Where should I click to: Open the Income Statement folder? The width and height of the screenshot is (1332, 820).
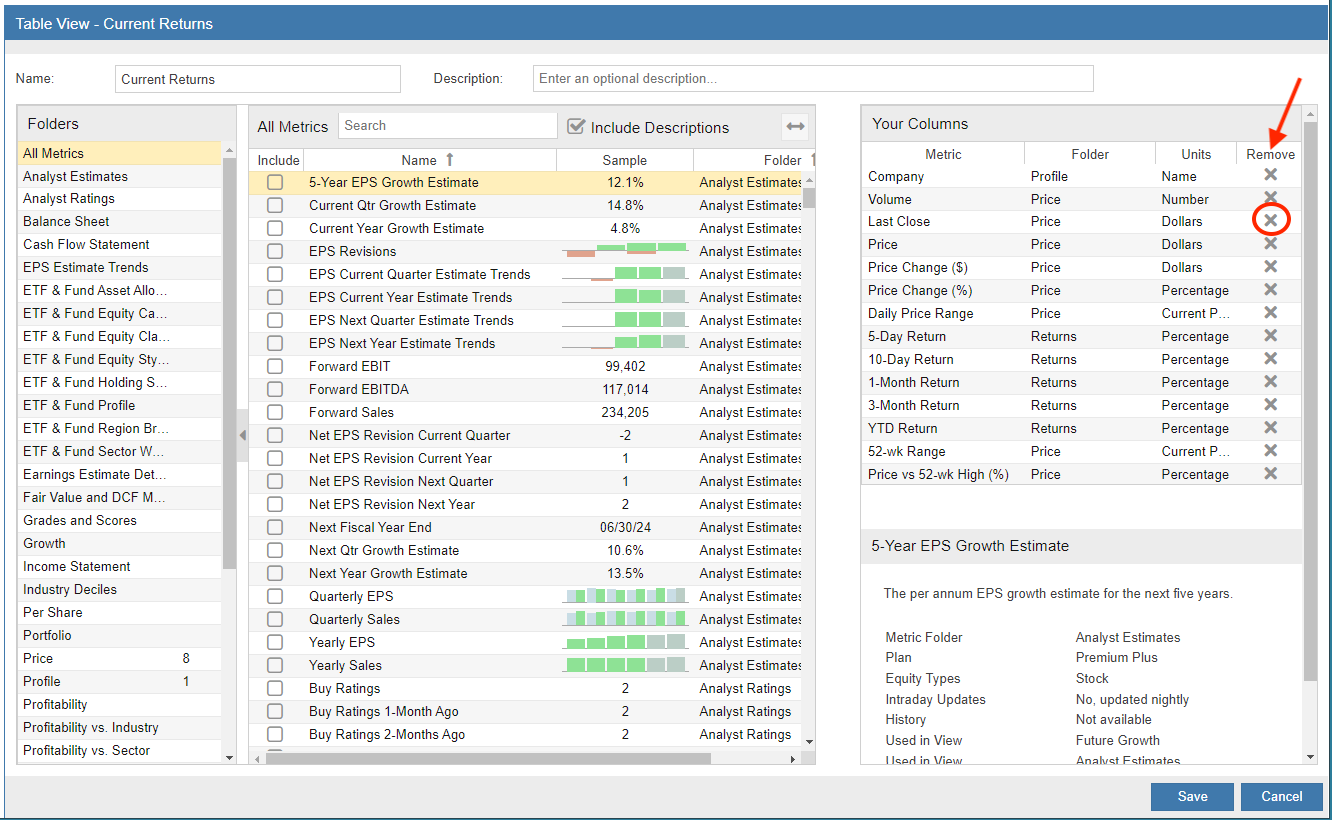[x=77, y=567]
